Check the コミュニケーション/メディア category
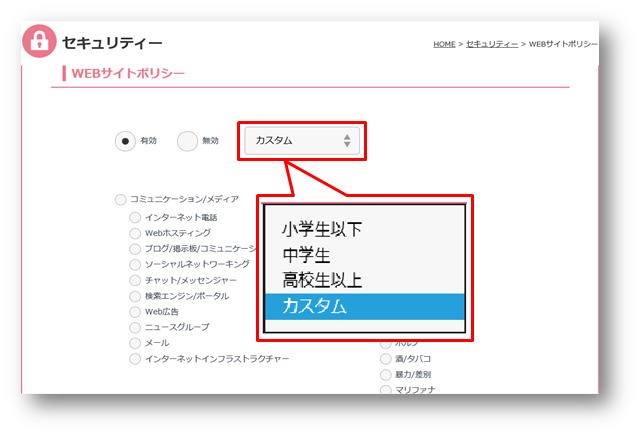The height and width of the screenshot is (436, 641). 121,200
